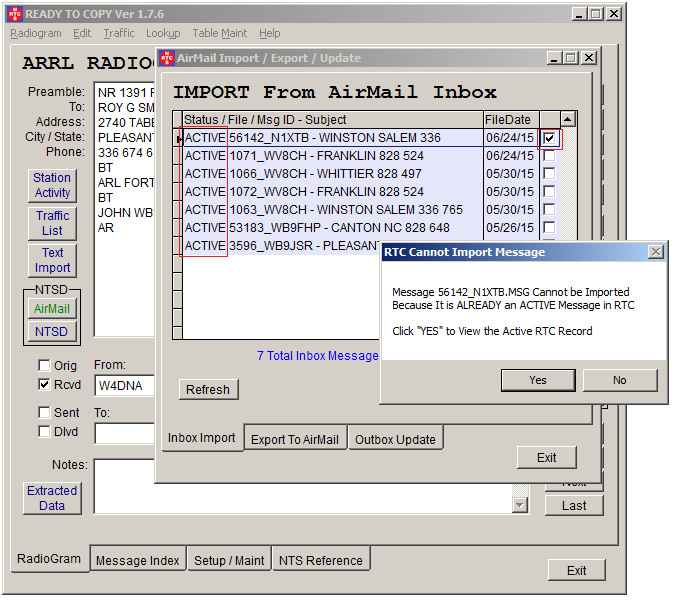Check the 1072_WV8CH Franklin message checkbox
The height and width of the screenshot is (602, 677).
pyautogui.click(x=549, y=191)
